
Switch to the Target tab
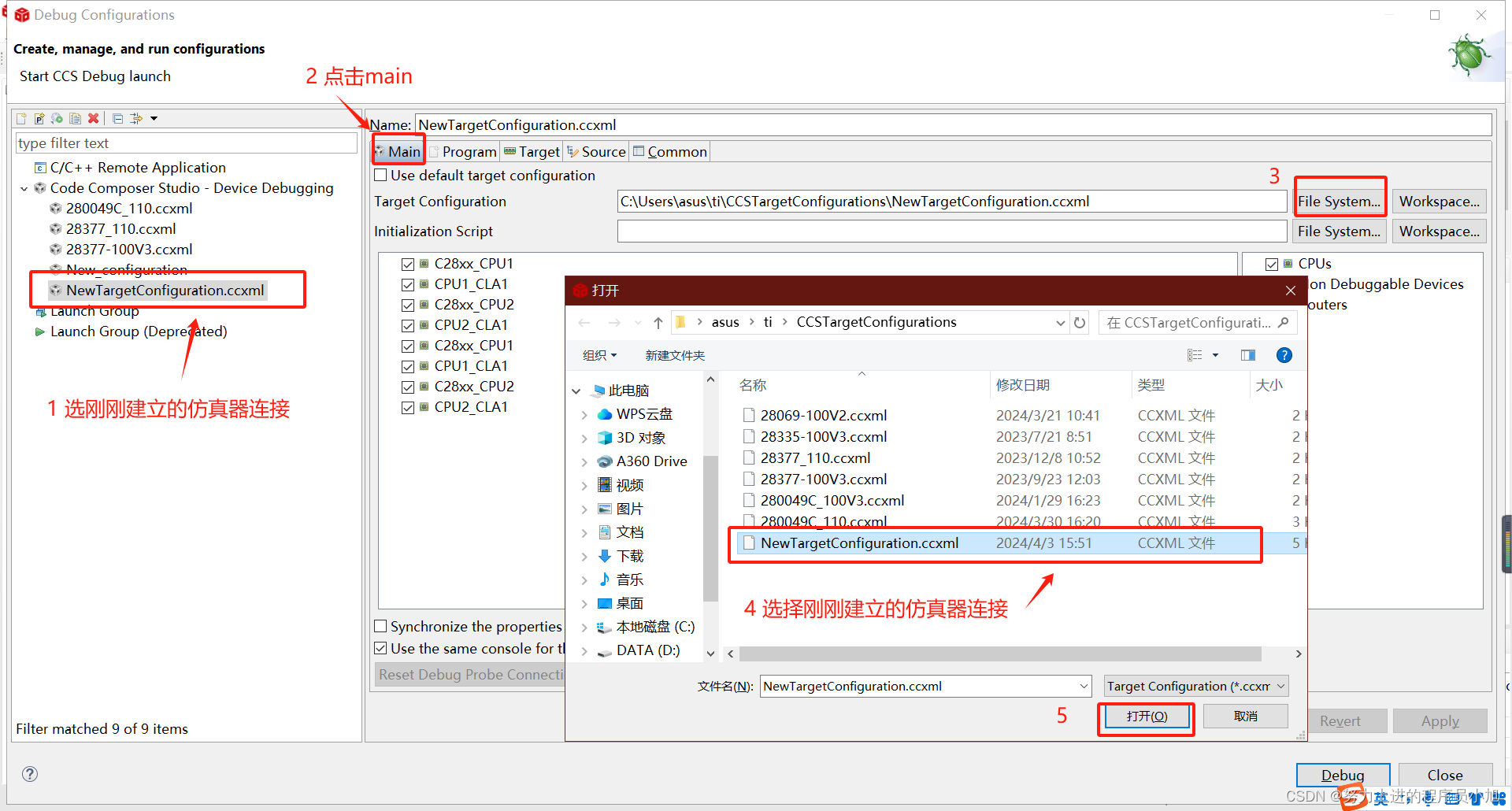pyautogui.click(x=532, y=151)
